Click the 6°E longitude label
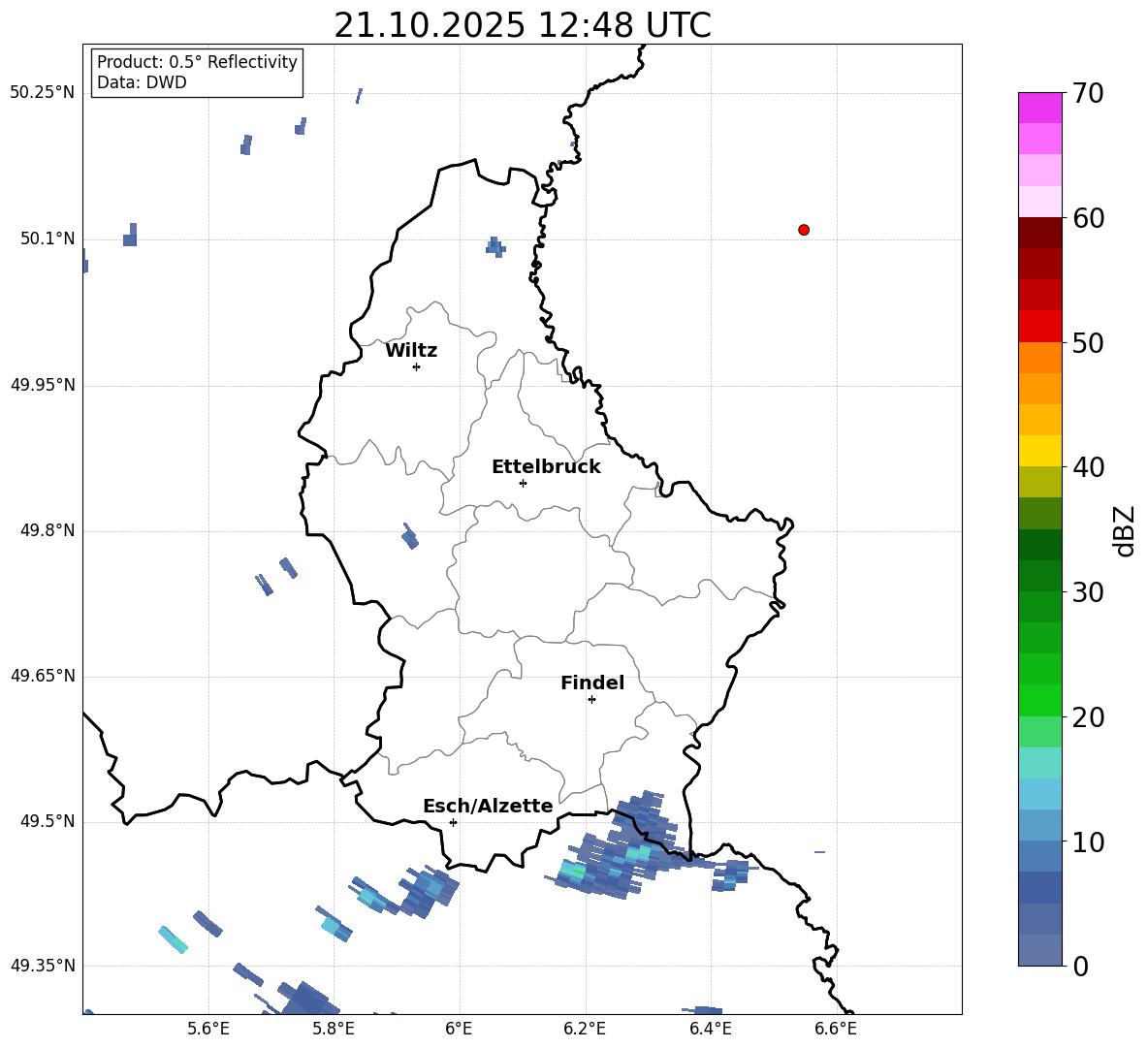Screen dimensions: 1148x1048 [x=459, y=1029]
